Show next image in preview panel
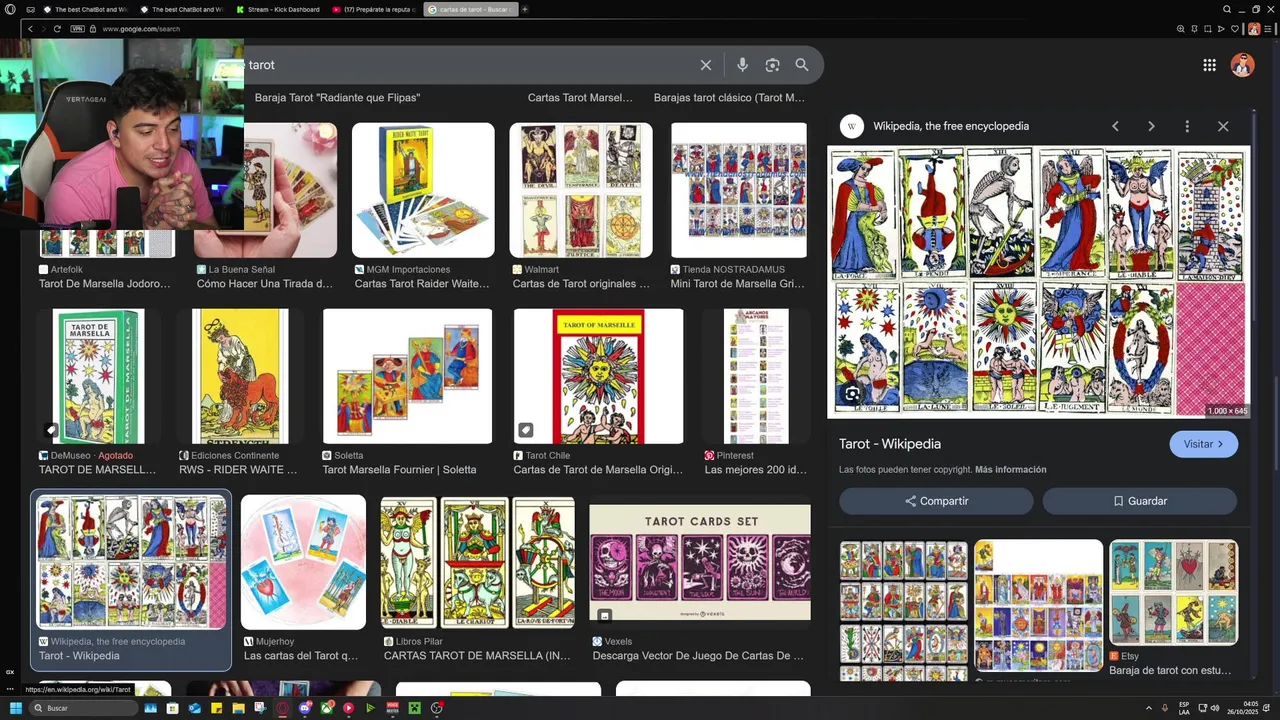Image resolution: width=1280 pixels, height=720 pixels. 1151,126
